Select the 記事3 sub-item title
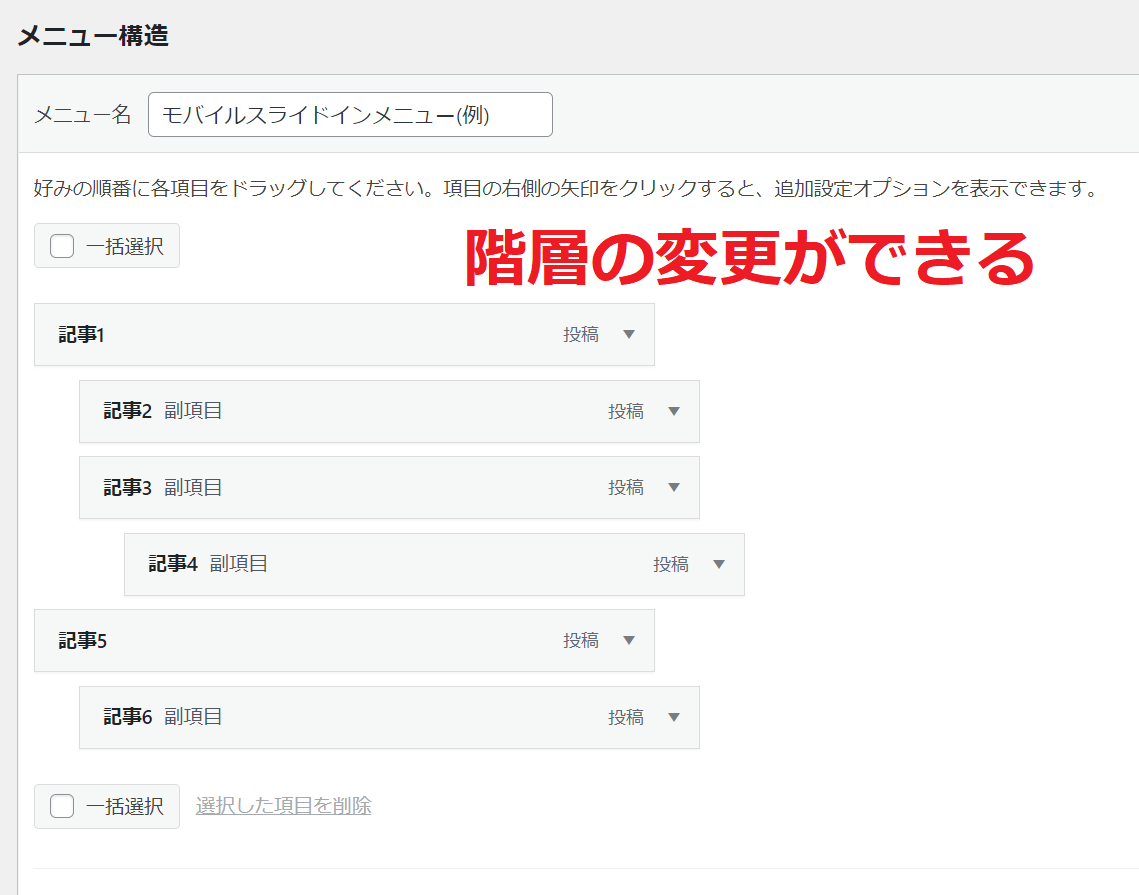The image size is (1139, 895). (127, 487)
